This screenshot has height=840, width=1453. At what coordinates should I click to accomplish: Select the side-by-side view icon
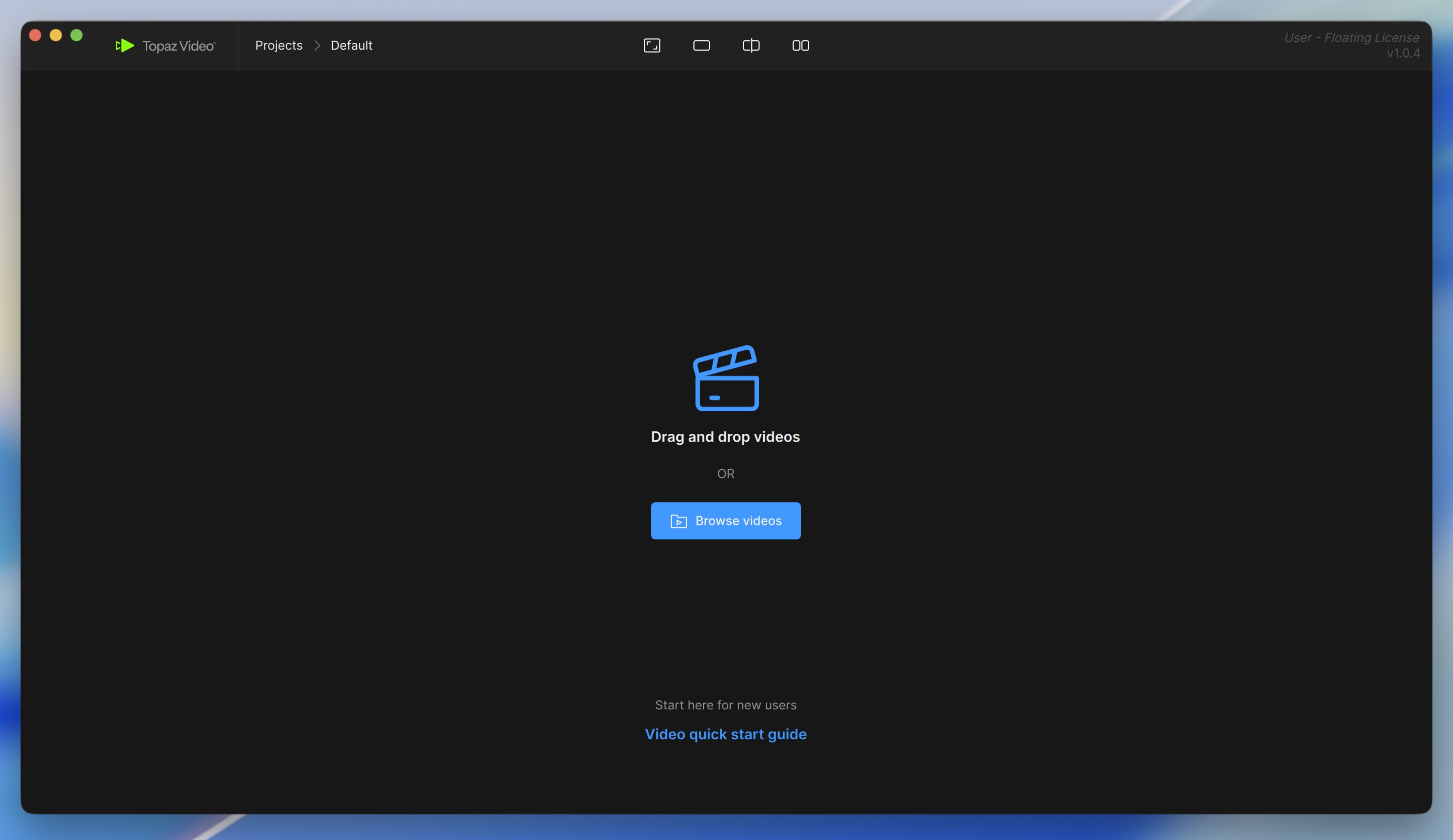click(800, 45)
